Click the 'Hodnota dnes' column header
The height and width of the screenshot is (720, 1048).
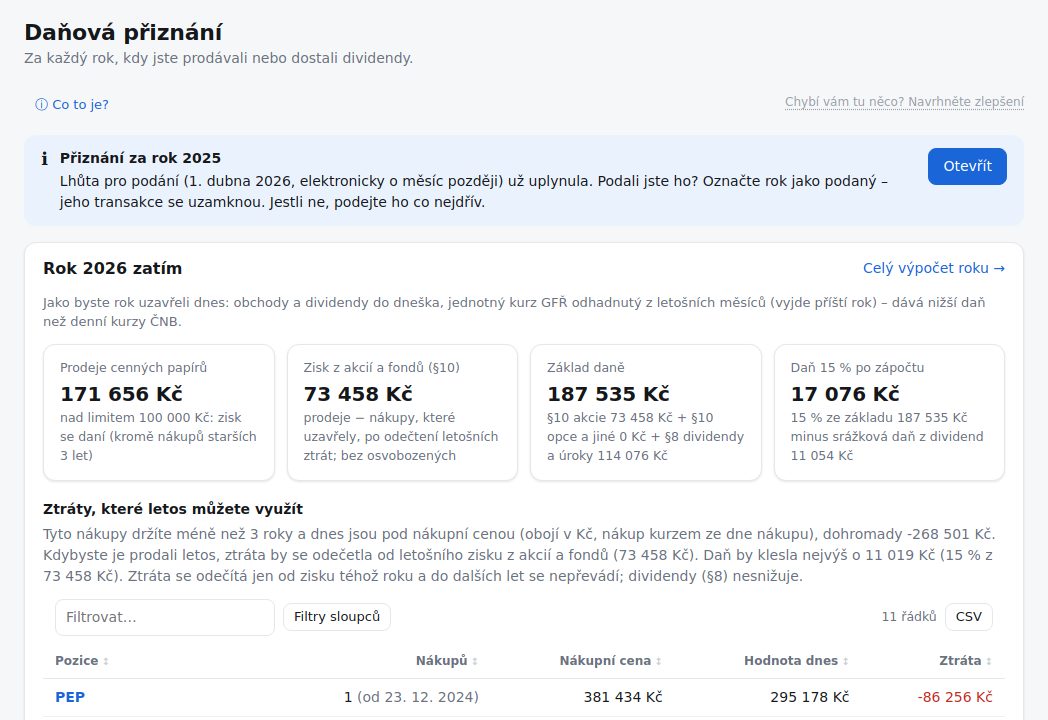[x=791, y=661]
